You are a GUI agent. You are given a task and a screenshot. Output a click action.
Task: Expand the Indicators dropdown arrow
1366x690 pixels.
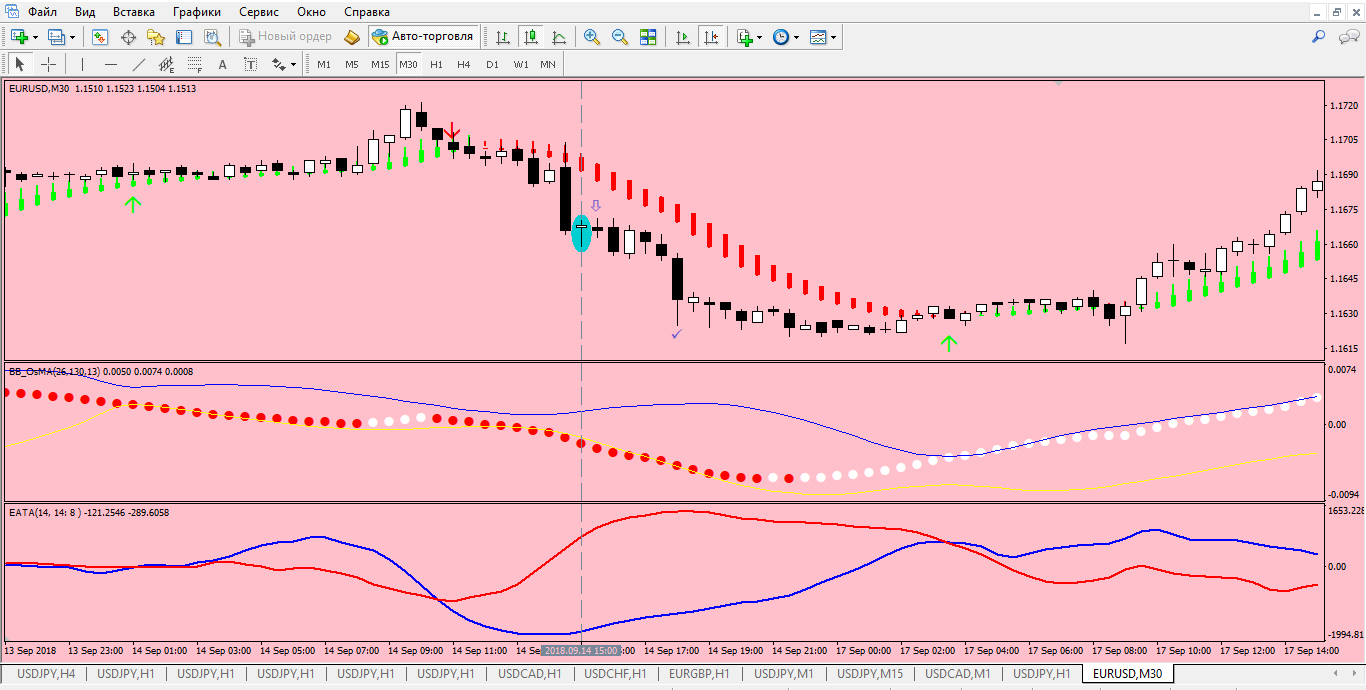(x=759, y=37)
